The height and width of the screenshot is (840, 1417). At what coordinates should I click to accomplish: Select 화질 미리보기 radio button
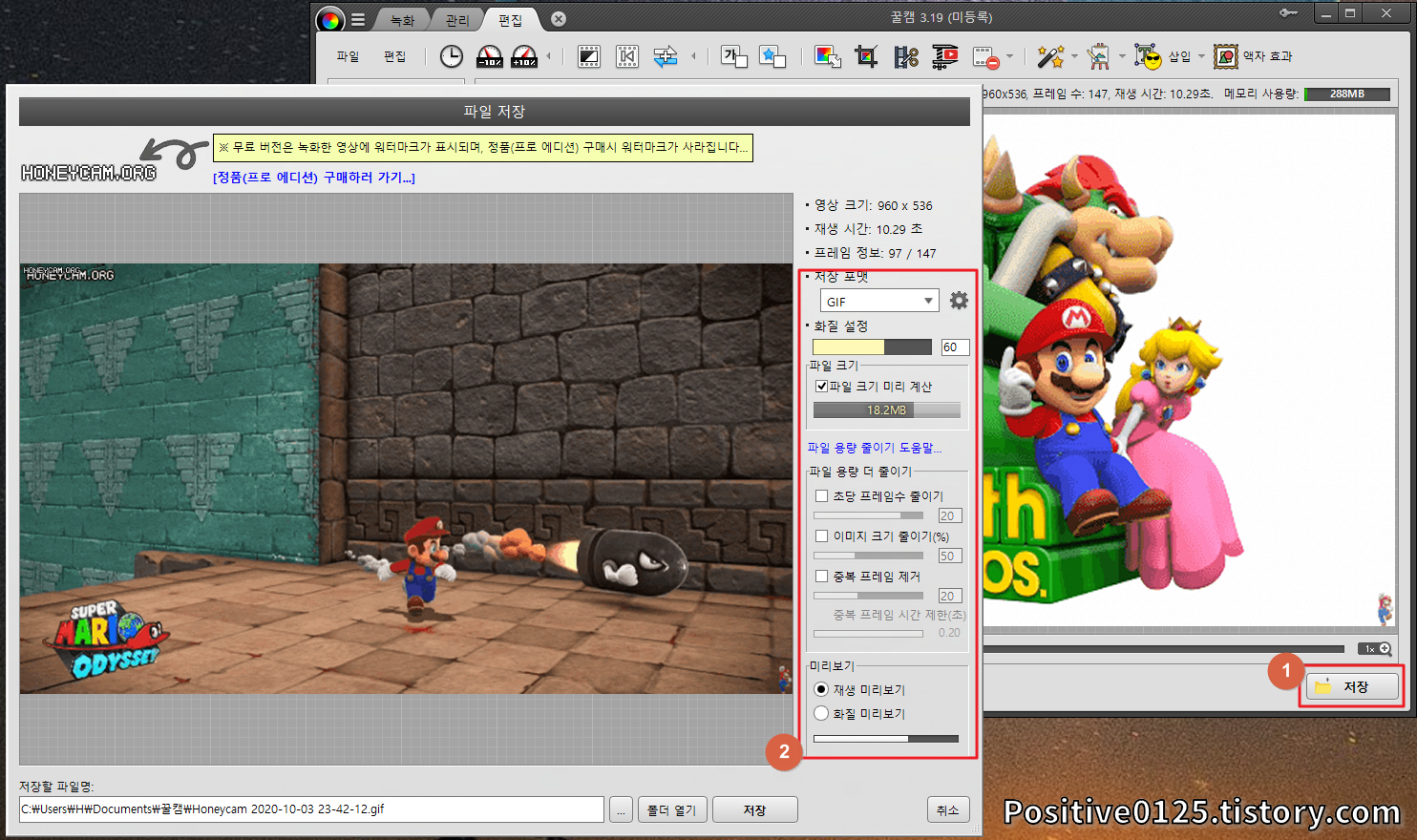[821, 713]
